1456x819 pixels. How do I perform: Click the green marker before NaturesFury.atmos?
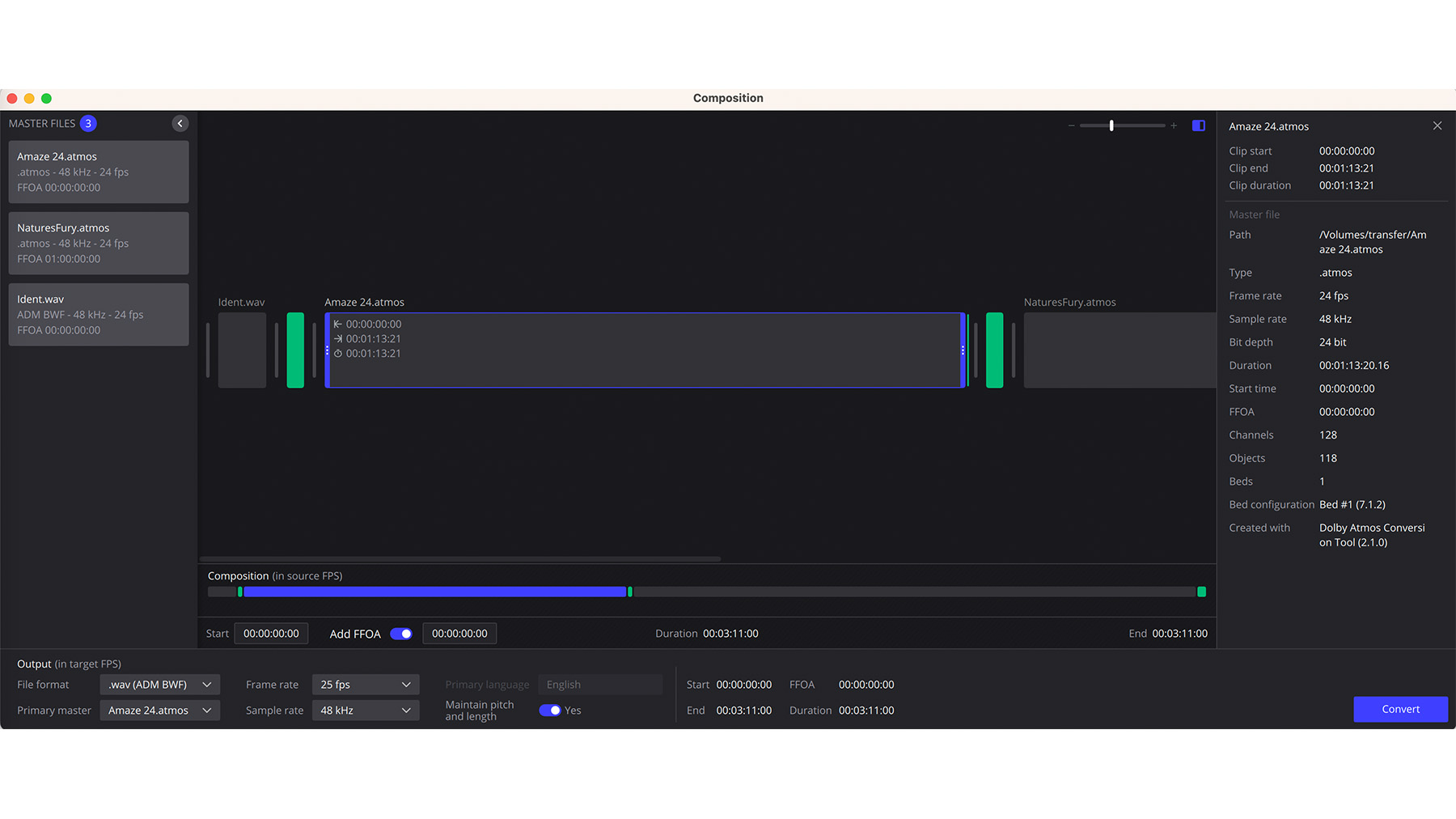[994, 350]
